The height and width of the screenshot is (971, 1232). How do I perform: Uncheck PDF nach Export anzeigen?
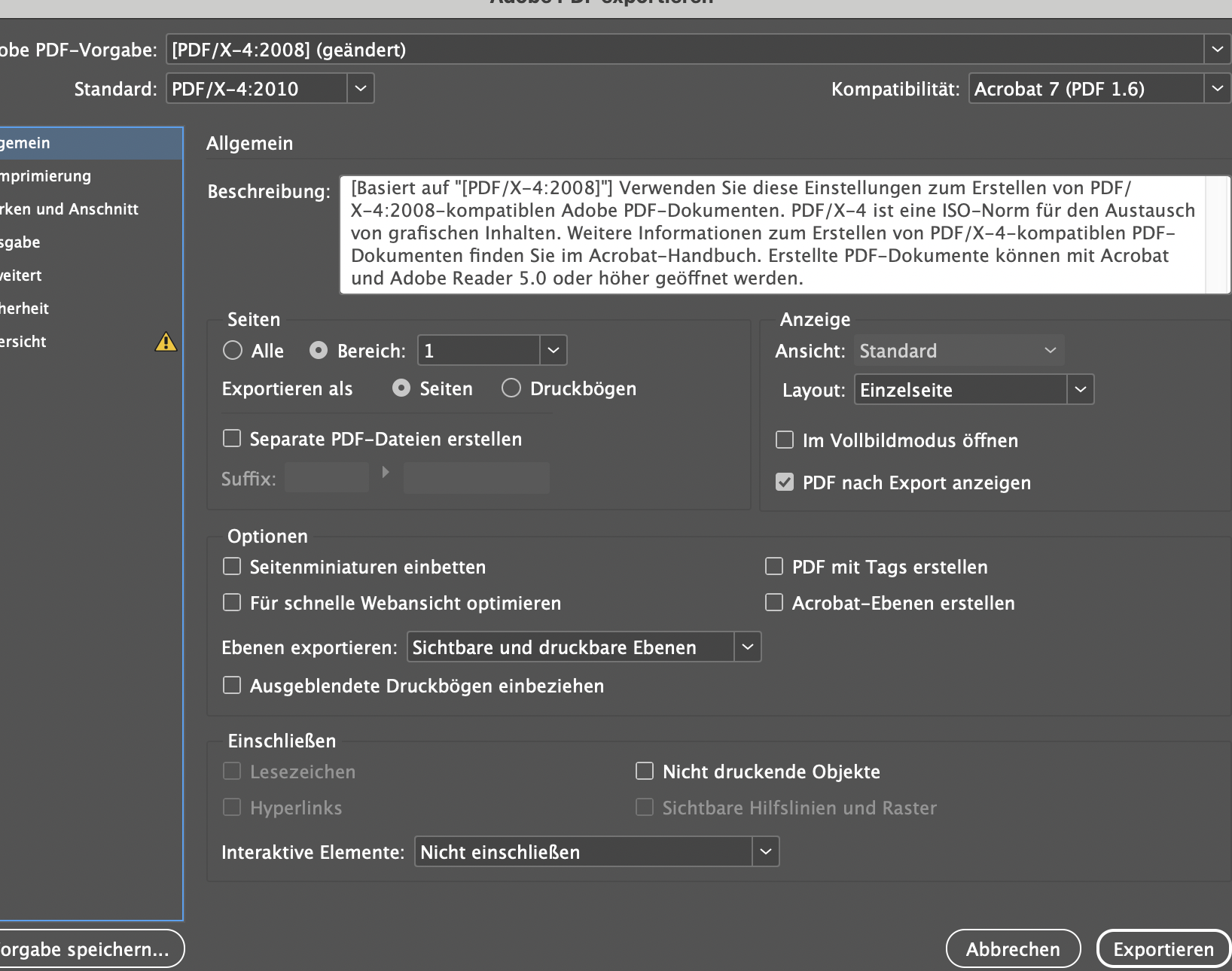pyautogui.click(x=785, y=482)
